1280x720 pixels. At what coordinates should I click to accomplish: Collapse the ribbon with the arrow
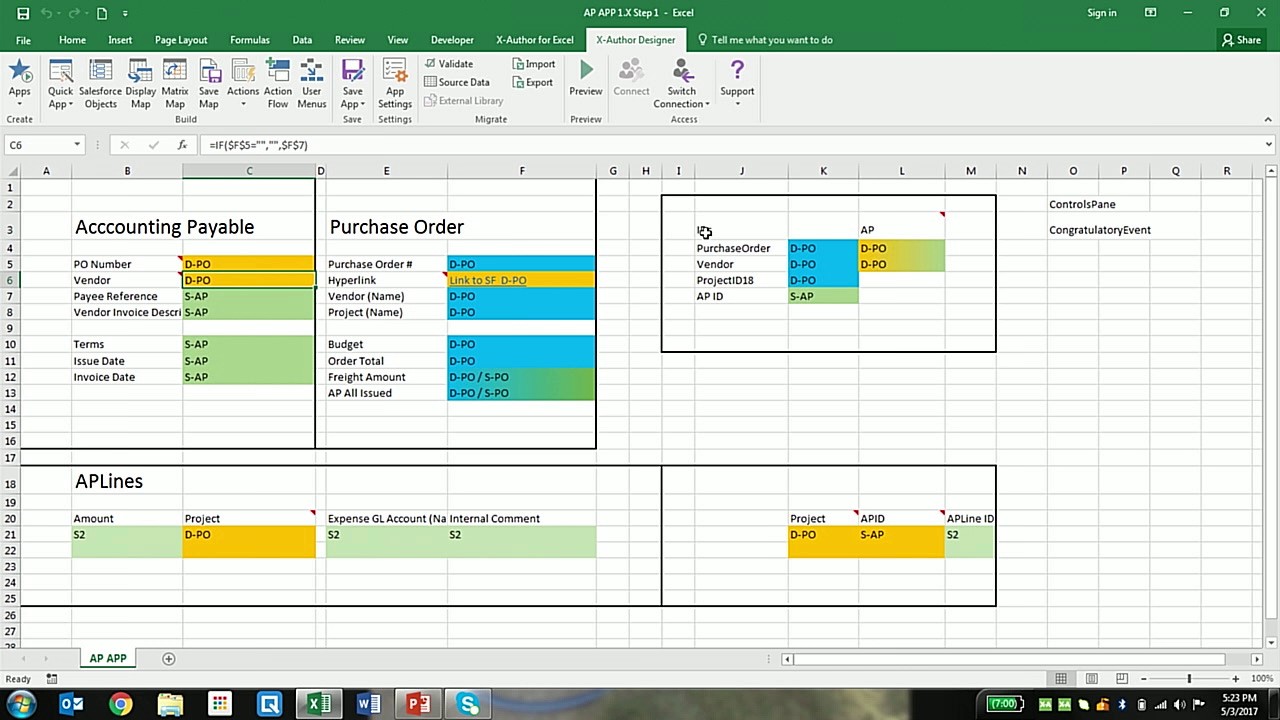(x=1269, y=119)
